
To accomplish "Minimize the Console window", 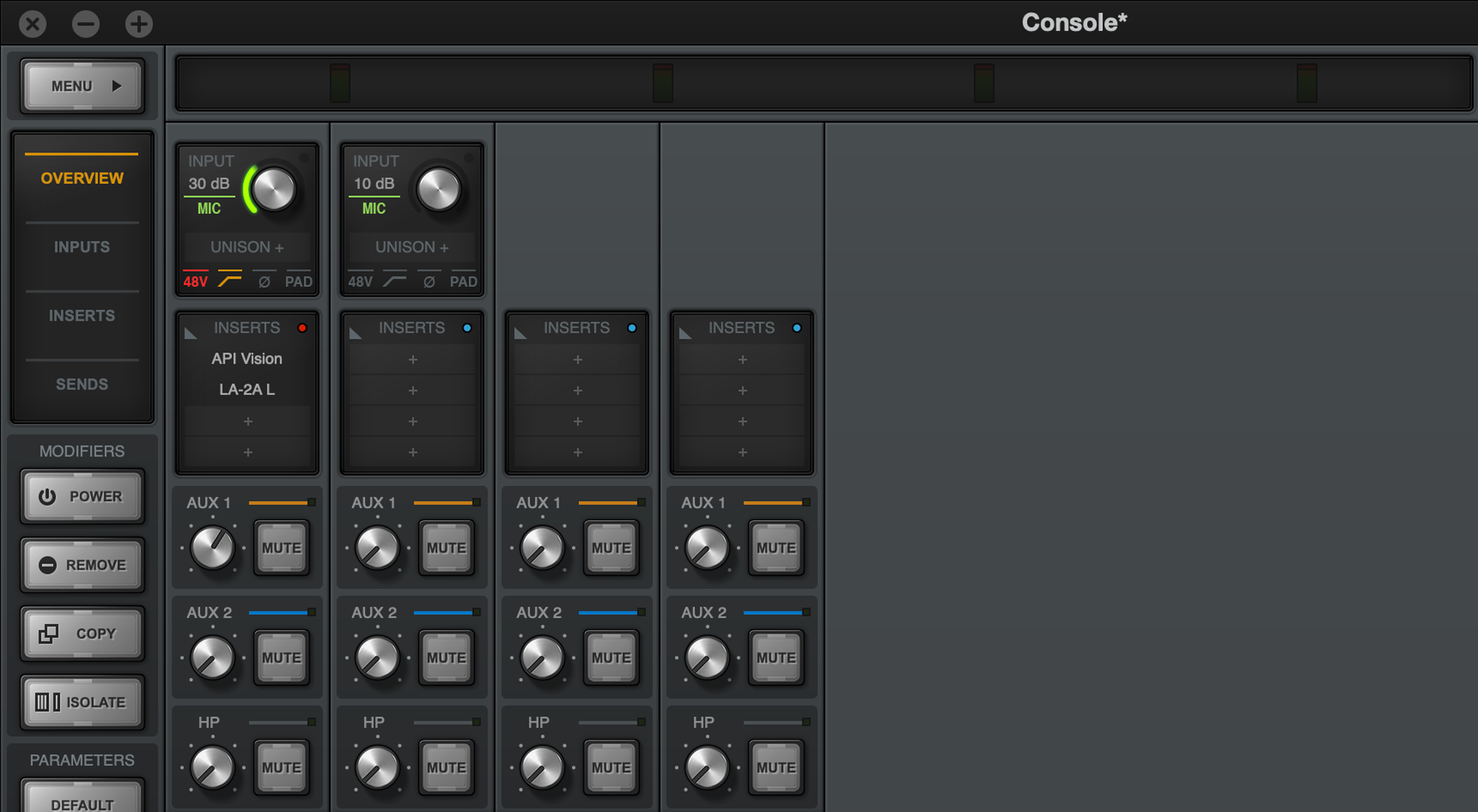I will pyautogui.click(x=85, y=24).
